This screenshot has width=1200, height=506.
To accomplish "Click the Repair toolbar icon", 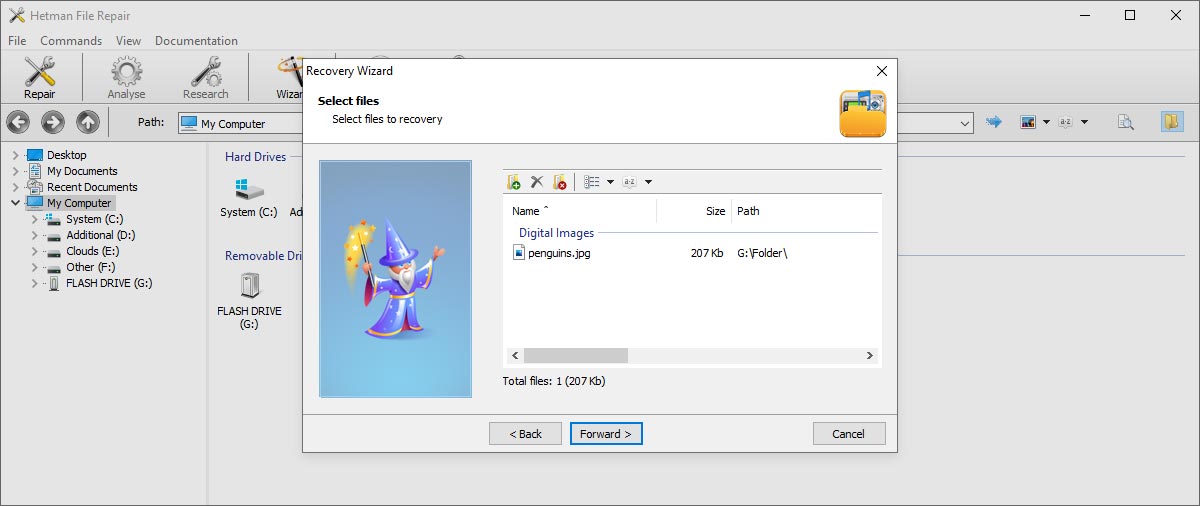I will [x=40, y=77].
